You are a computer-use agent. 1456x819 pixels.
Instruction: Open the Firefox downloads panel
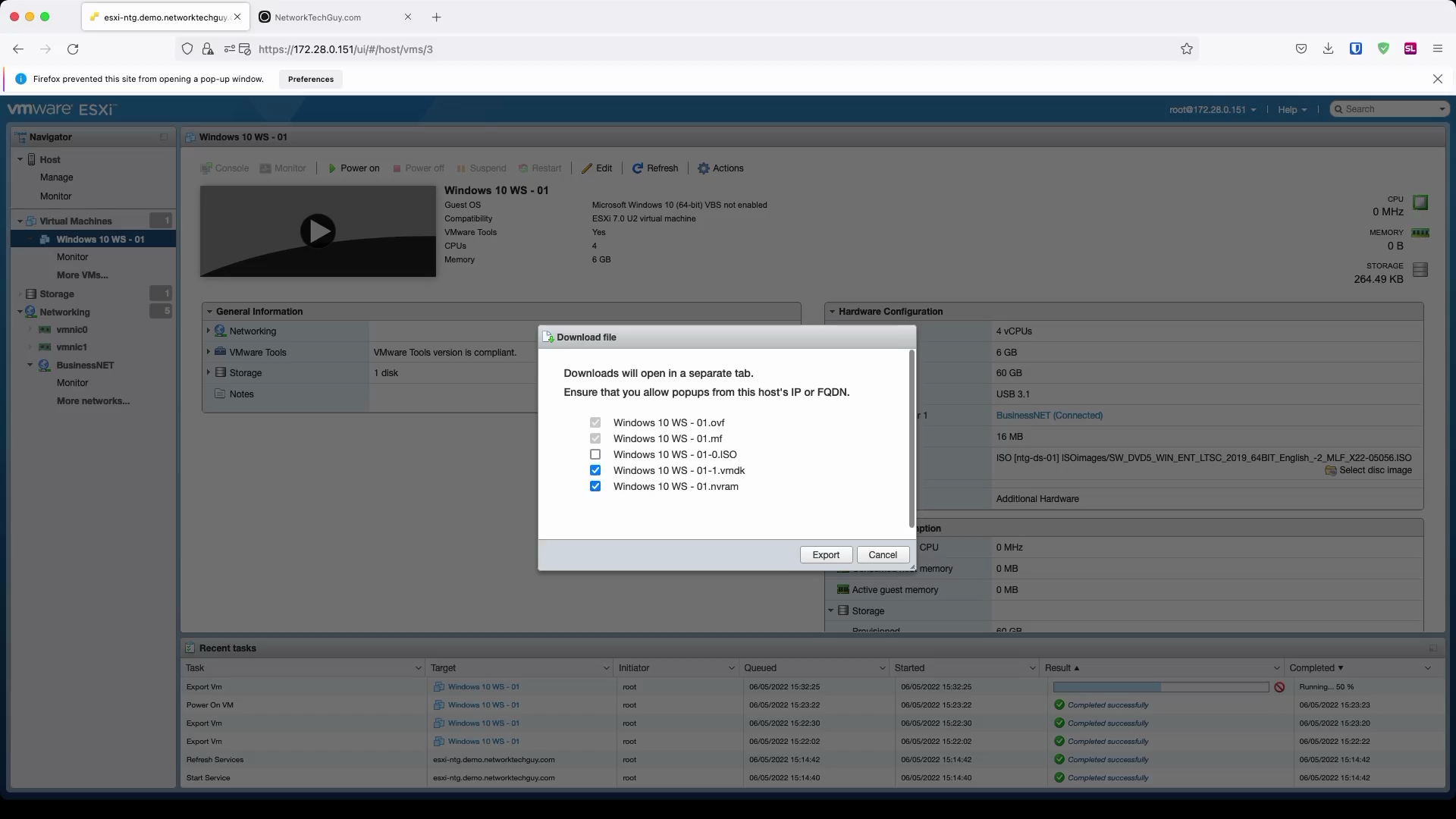(1328, 49)
